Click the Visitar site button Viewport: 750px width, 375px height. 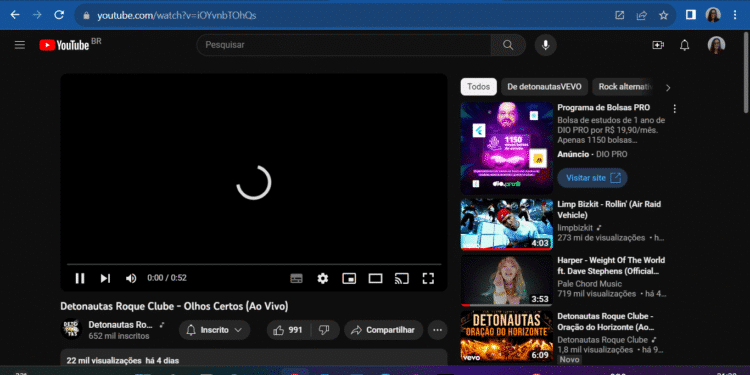point(592,178)
